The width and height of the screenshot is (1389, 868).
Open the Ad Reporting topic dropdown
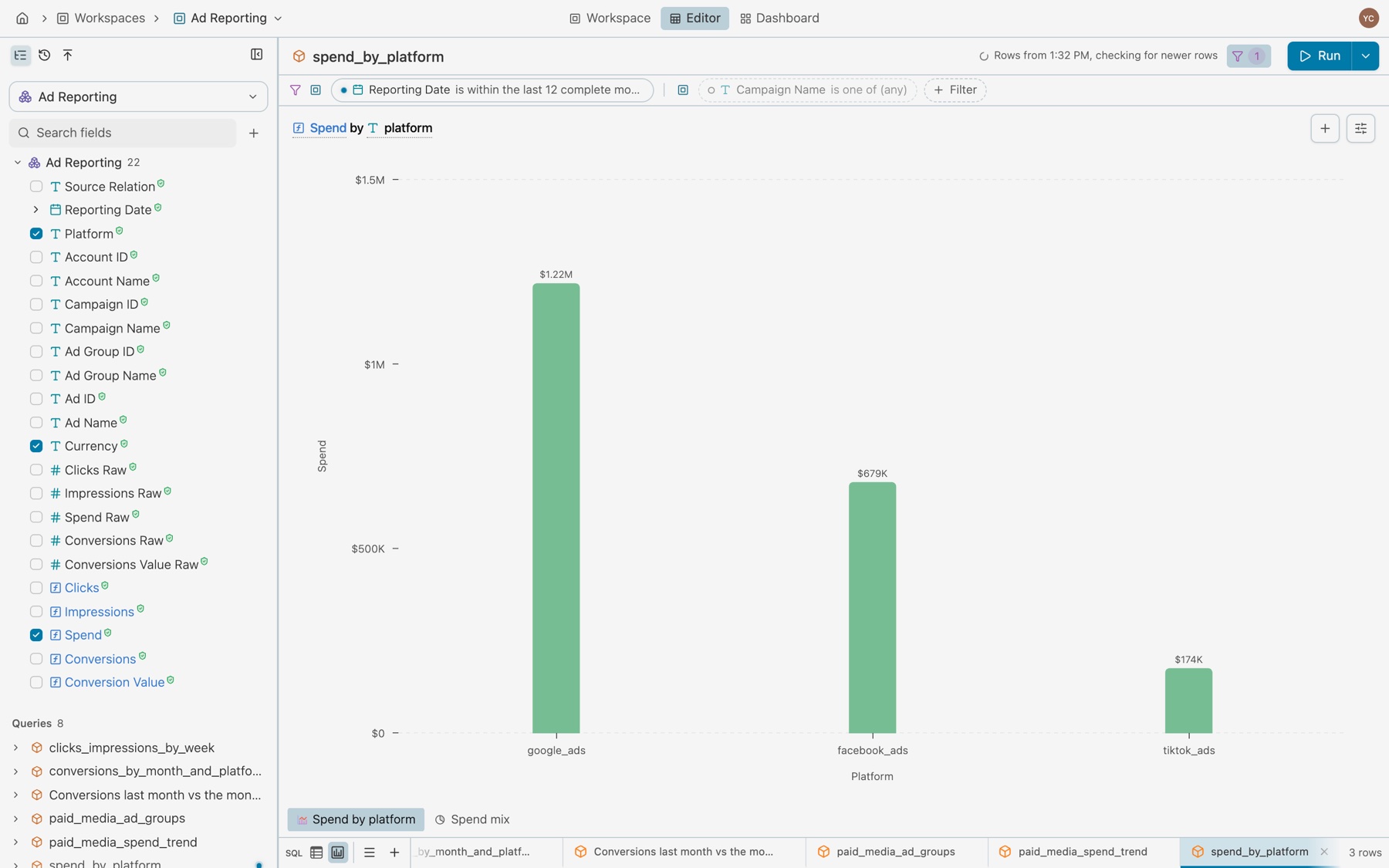pyautogui.click(x=138, y=96)
